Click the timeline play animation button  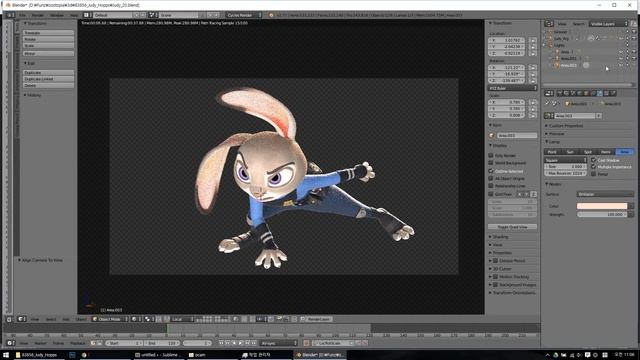pyautogui.click(x=241, y=343)
